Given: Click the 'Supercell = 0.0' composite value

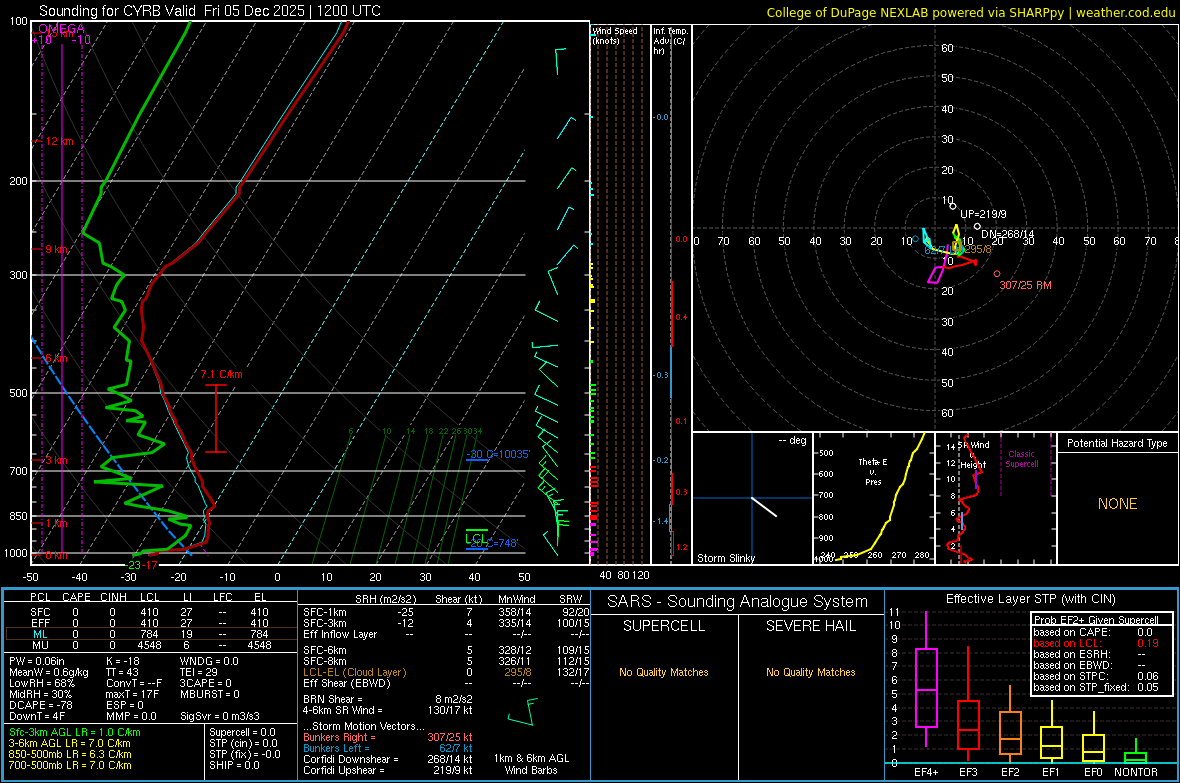Looking at the screenshot, I should point(242,732).
